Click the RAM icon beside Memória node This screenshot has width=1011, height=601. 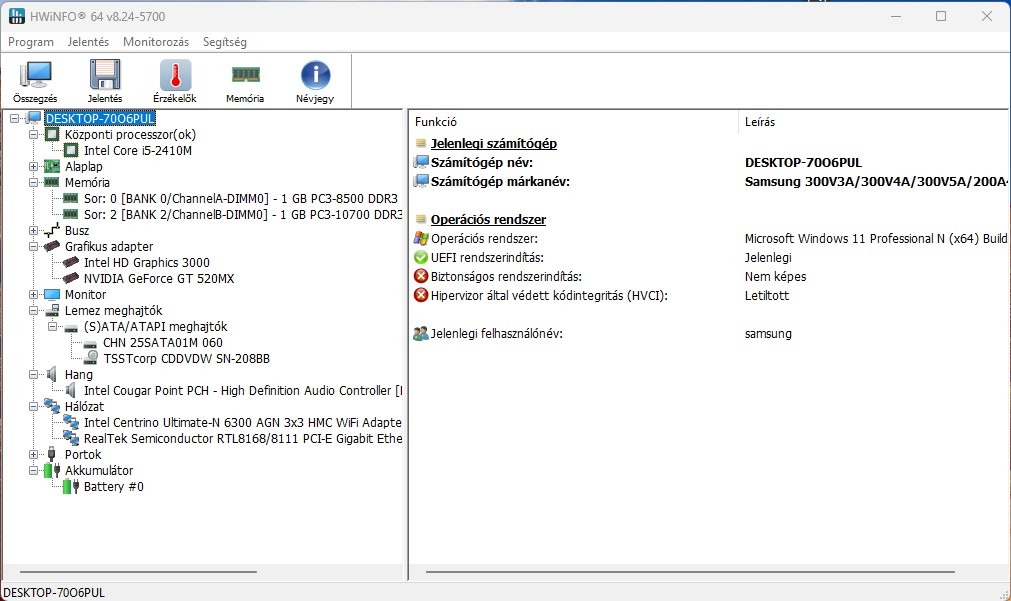tap(52, 182)
